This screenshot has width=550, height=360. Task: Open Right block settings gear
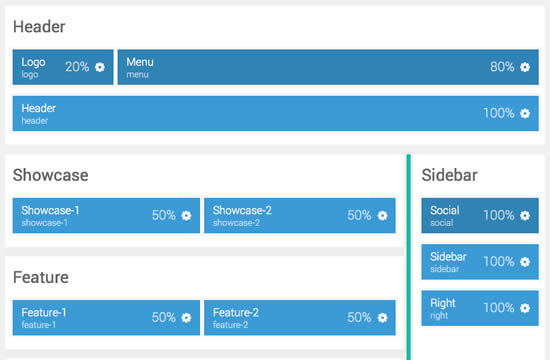tap(525, 308)
